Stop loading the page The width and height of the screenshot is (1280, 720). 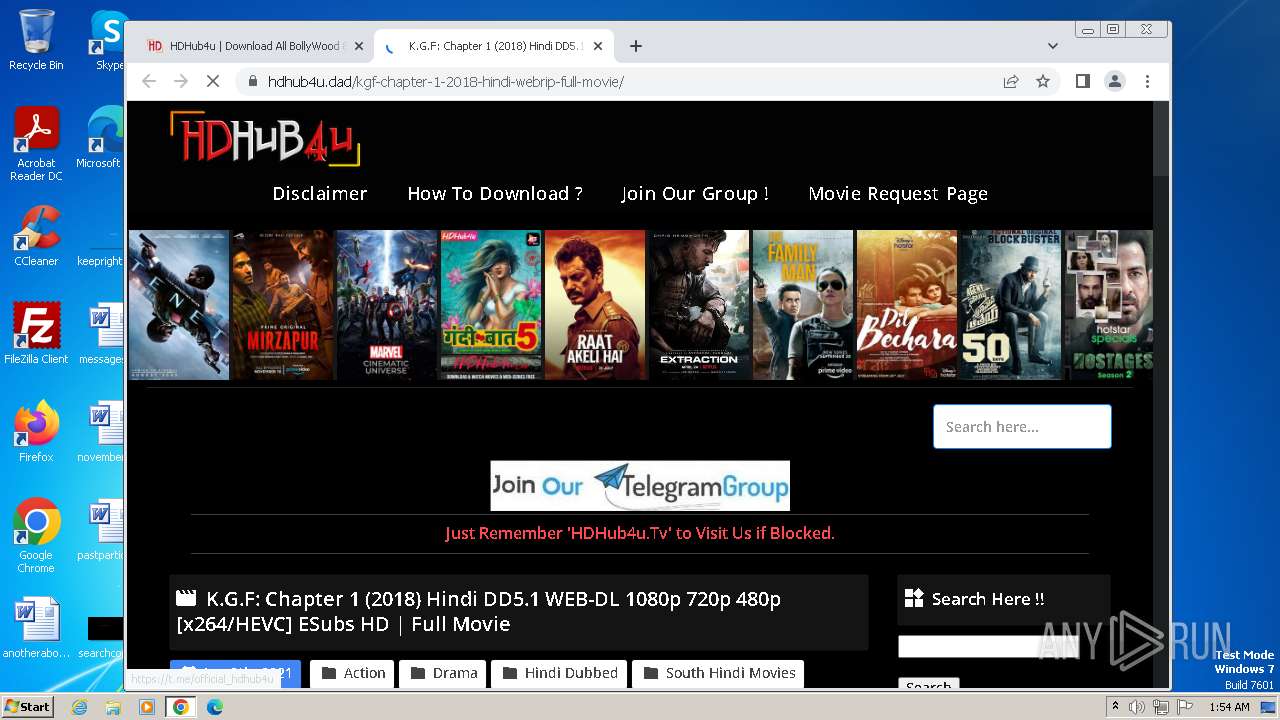point(213,81)
